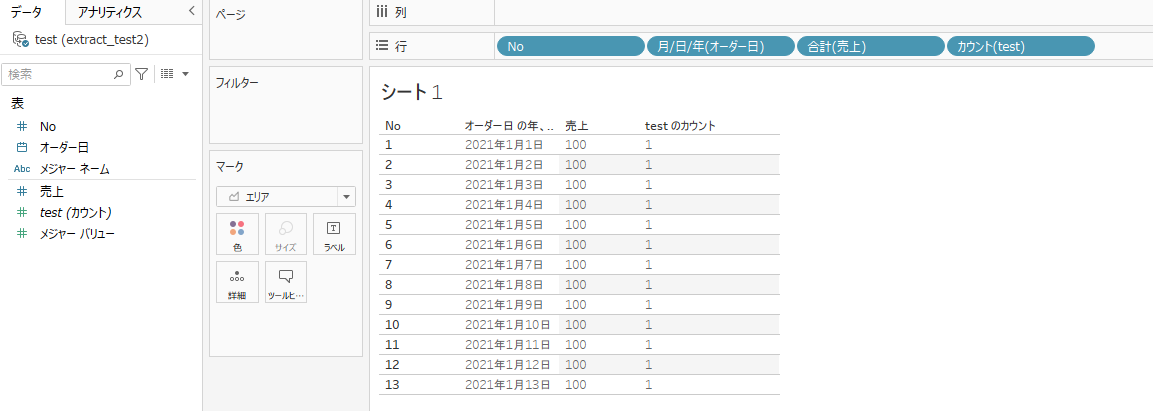
Task: Click the ラベル label marks button
Action: (334, 235)
